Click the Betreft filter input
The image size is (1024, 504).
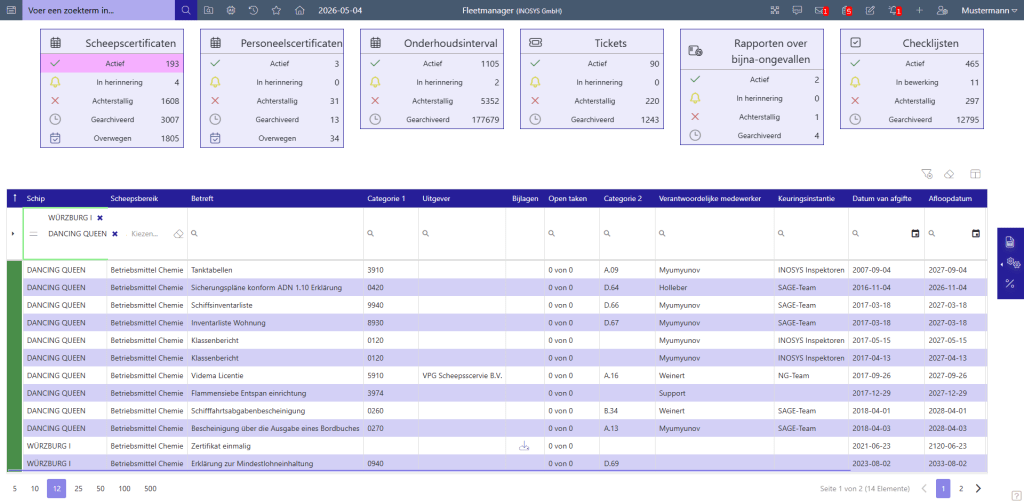click(276, 233)
